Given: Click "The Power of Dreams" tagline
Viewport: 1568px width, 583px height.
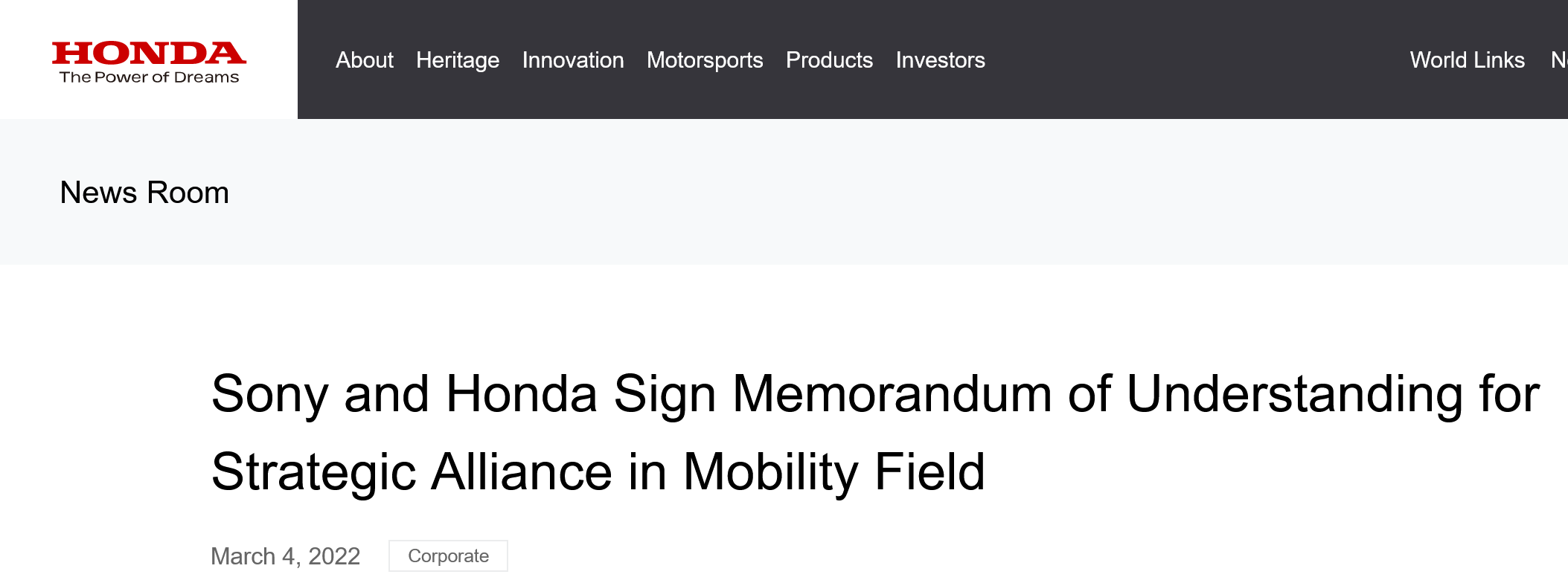Looking at the screenshot, I should pyautogui.click(x=149, y=77).
